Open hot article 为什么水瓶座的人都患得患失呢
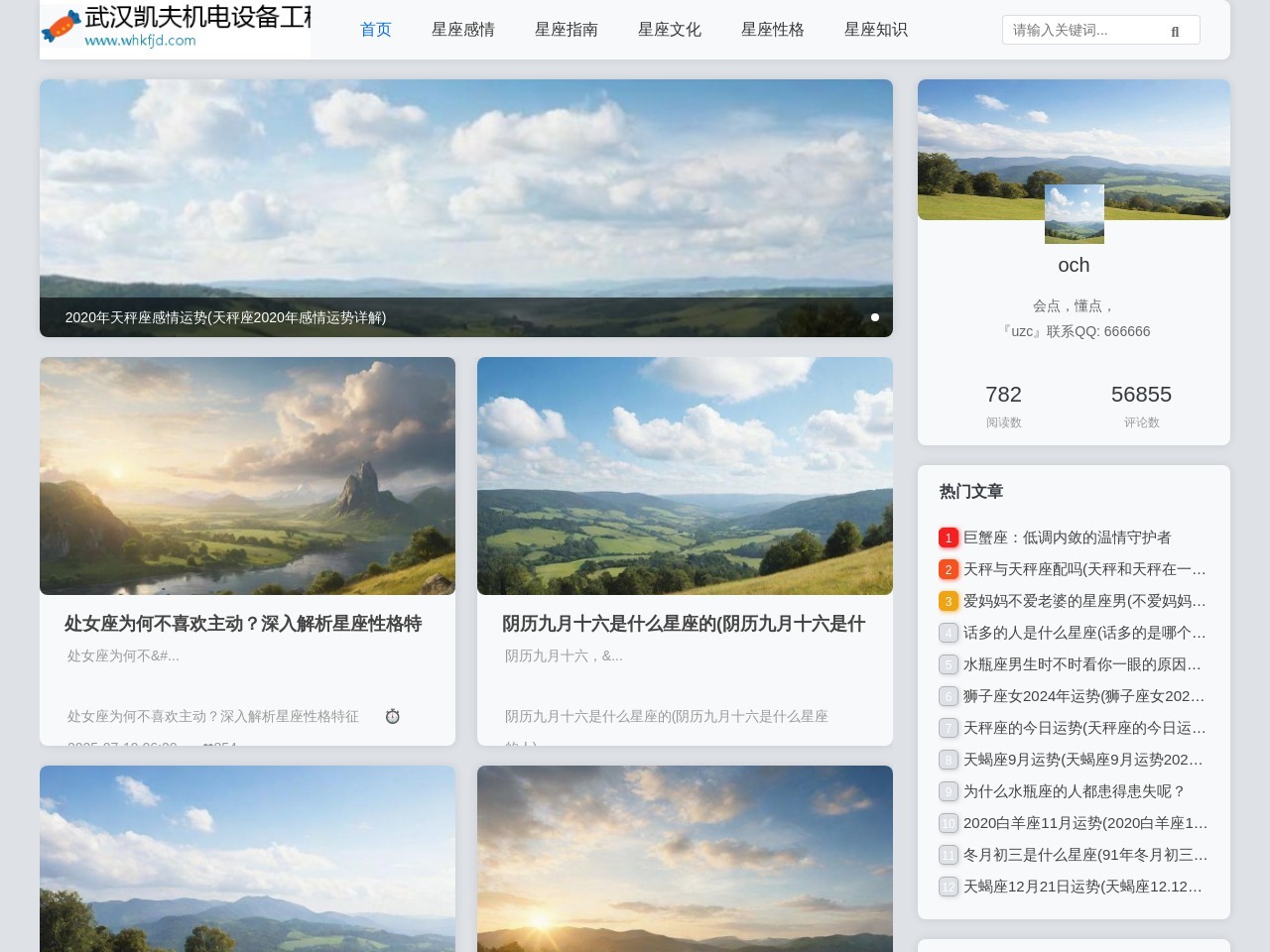 [1075, 791]
